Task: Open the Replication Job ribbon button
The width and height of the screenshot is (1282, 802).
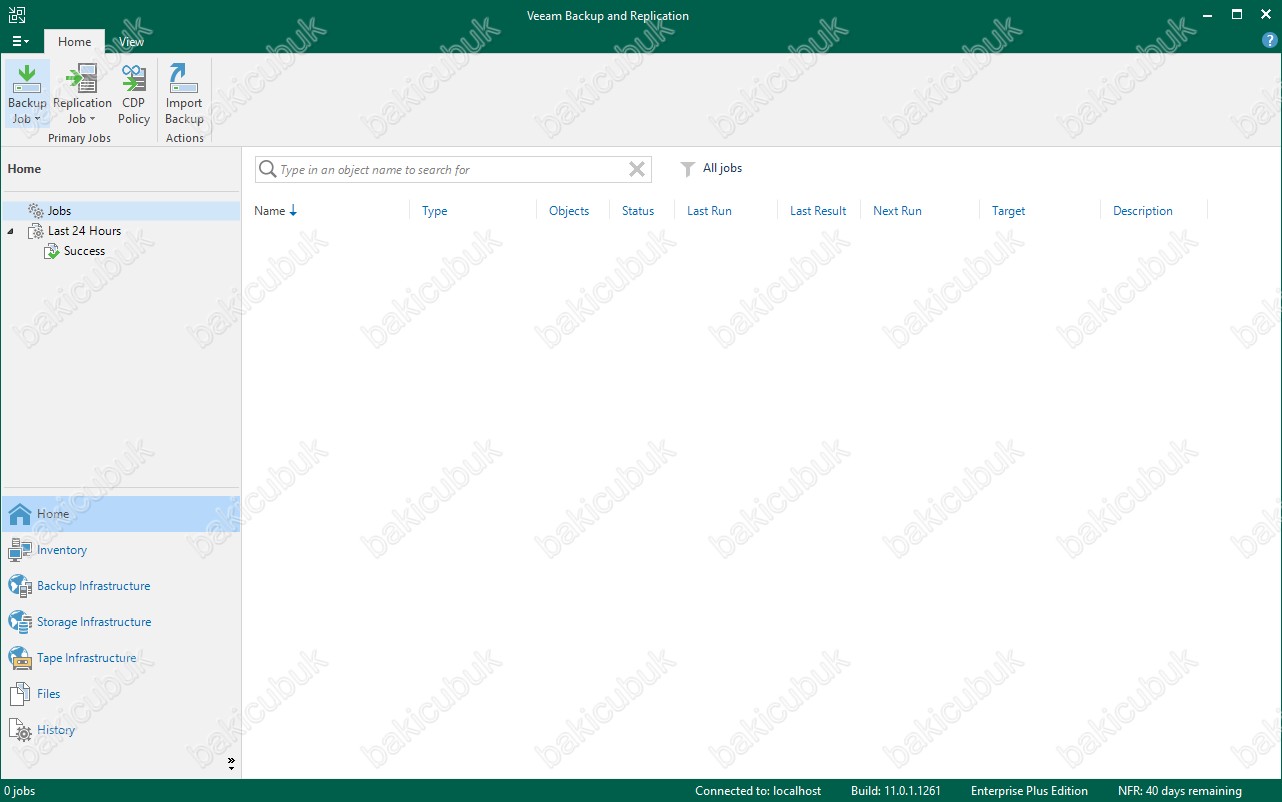Action: [x=82, y=93]
